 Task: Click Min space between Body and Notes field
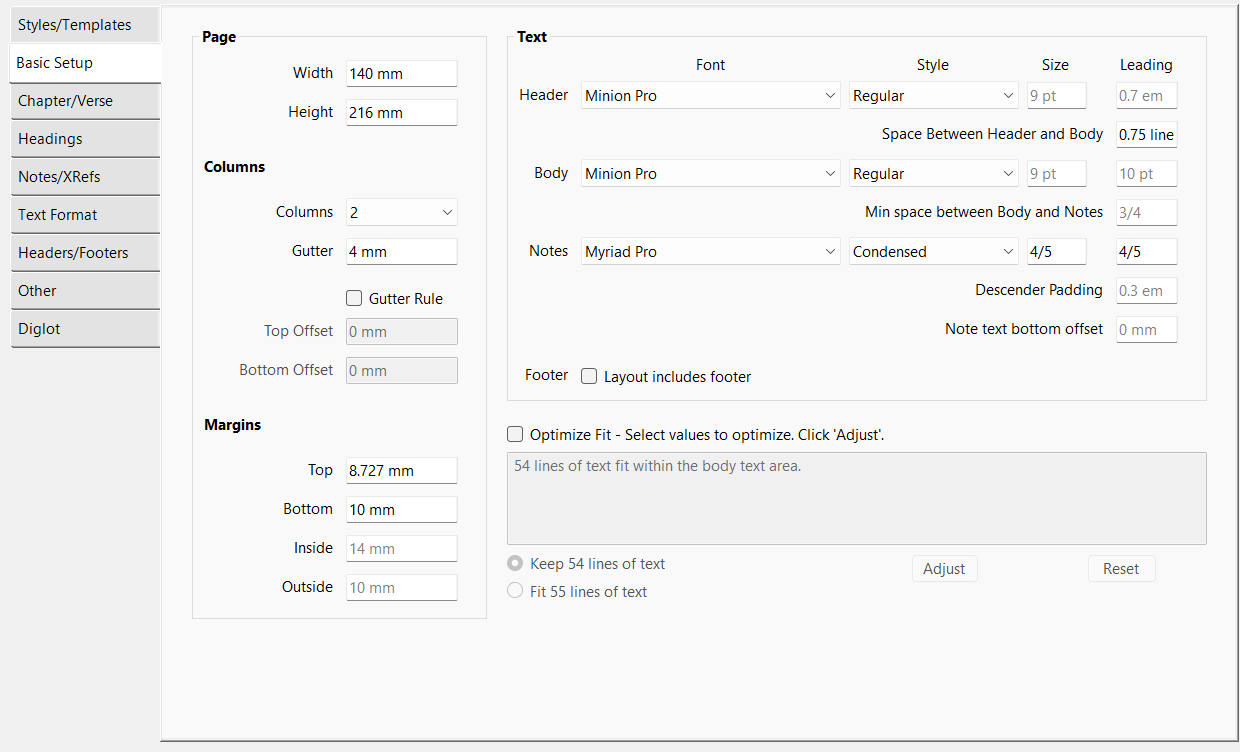pyautogui.click(x=1146, y=213)
